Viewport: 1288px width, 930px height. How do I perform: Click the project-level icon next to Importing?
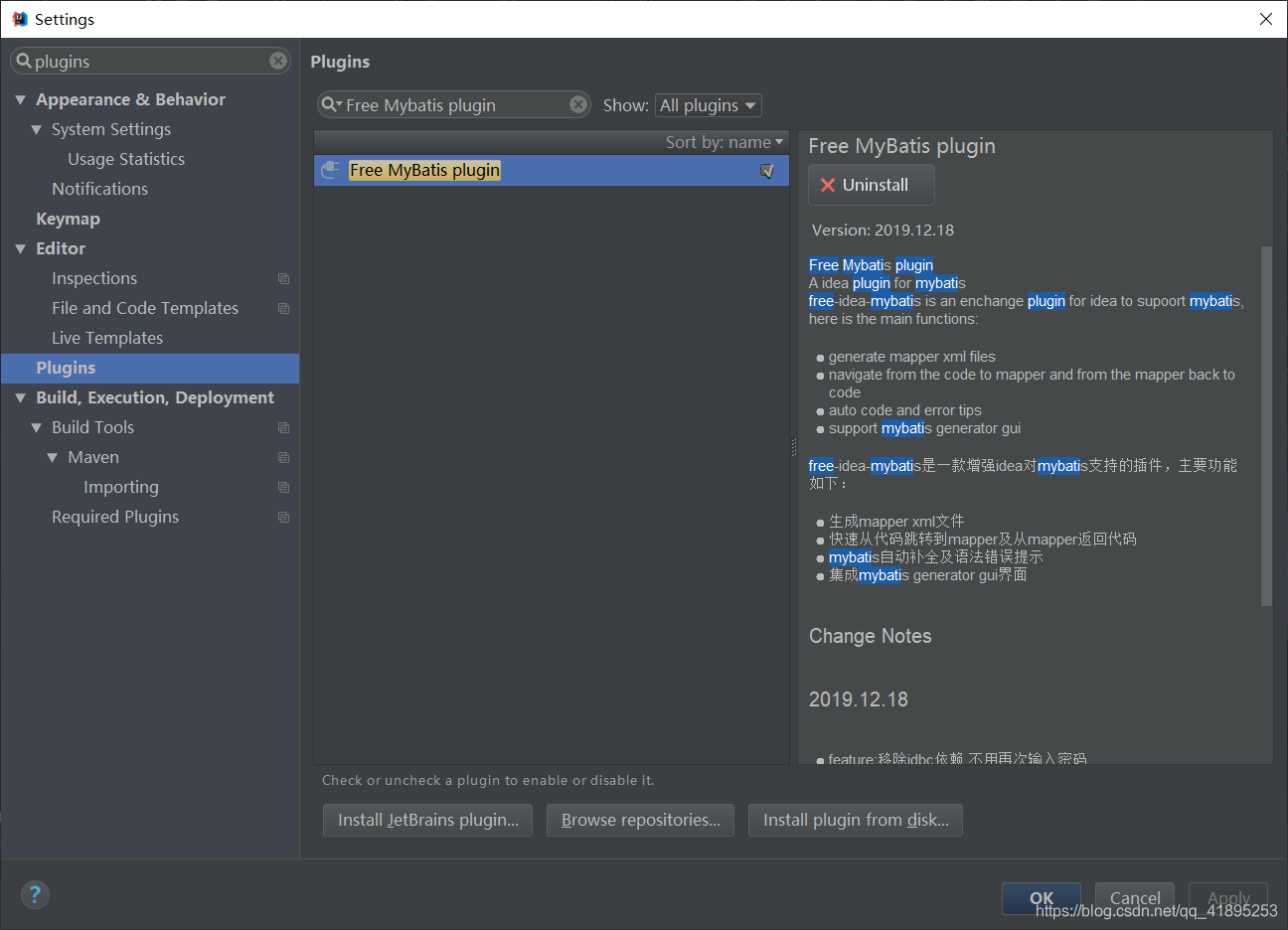284,487
